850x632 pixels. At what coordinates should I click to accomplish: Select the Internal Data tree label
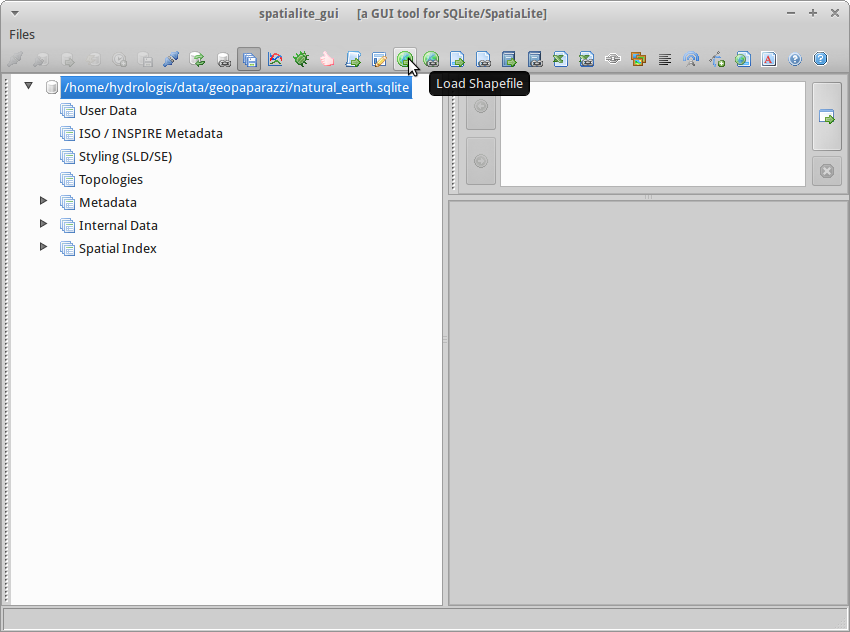pyautogui.click(x=118, y=225)
